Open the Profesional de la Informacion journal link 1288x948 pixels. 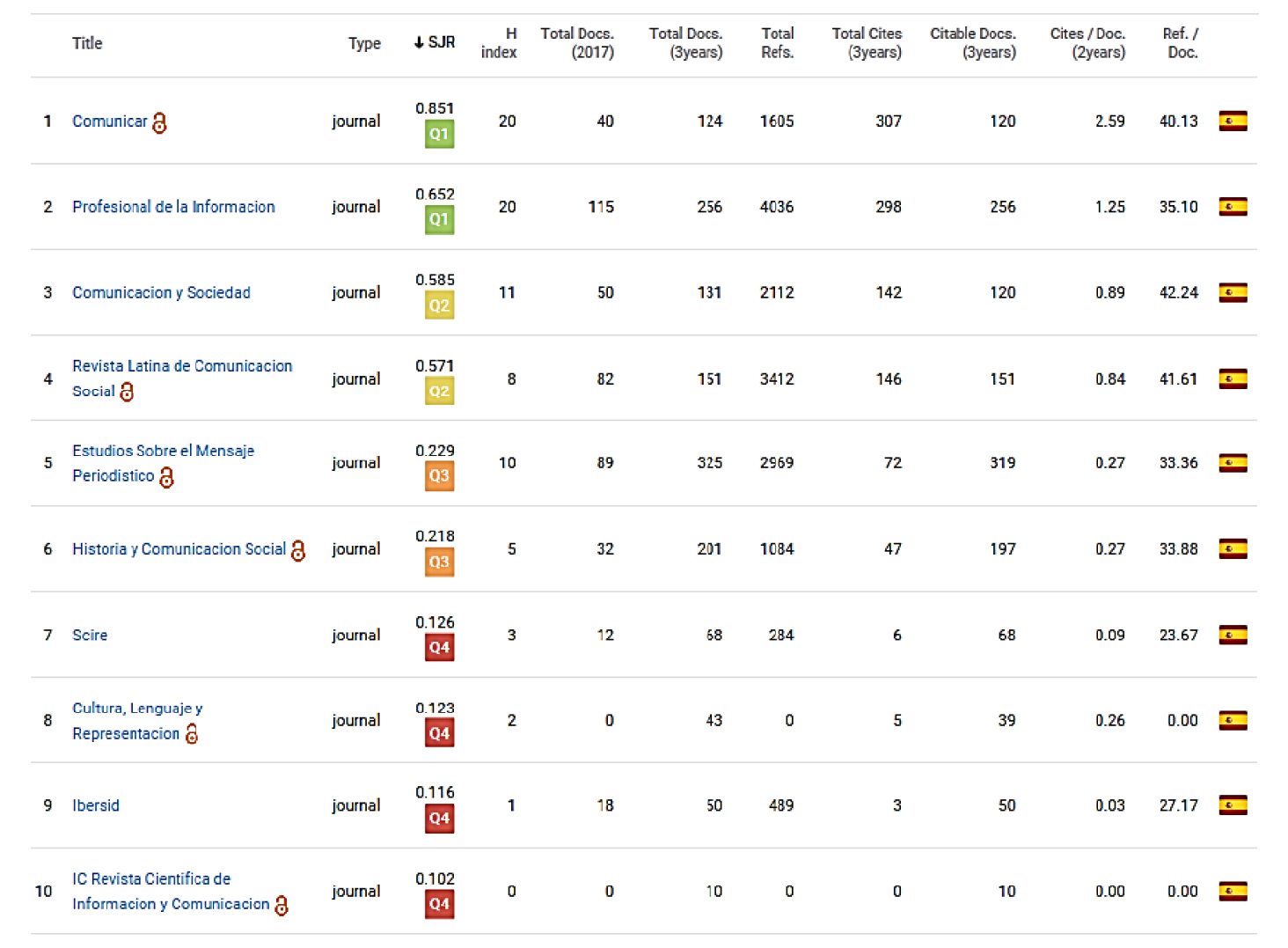pos(173,207)
